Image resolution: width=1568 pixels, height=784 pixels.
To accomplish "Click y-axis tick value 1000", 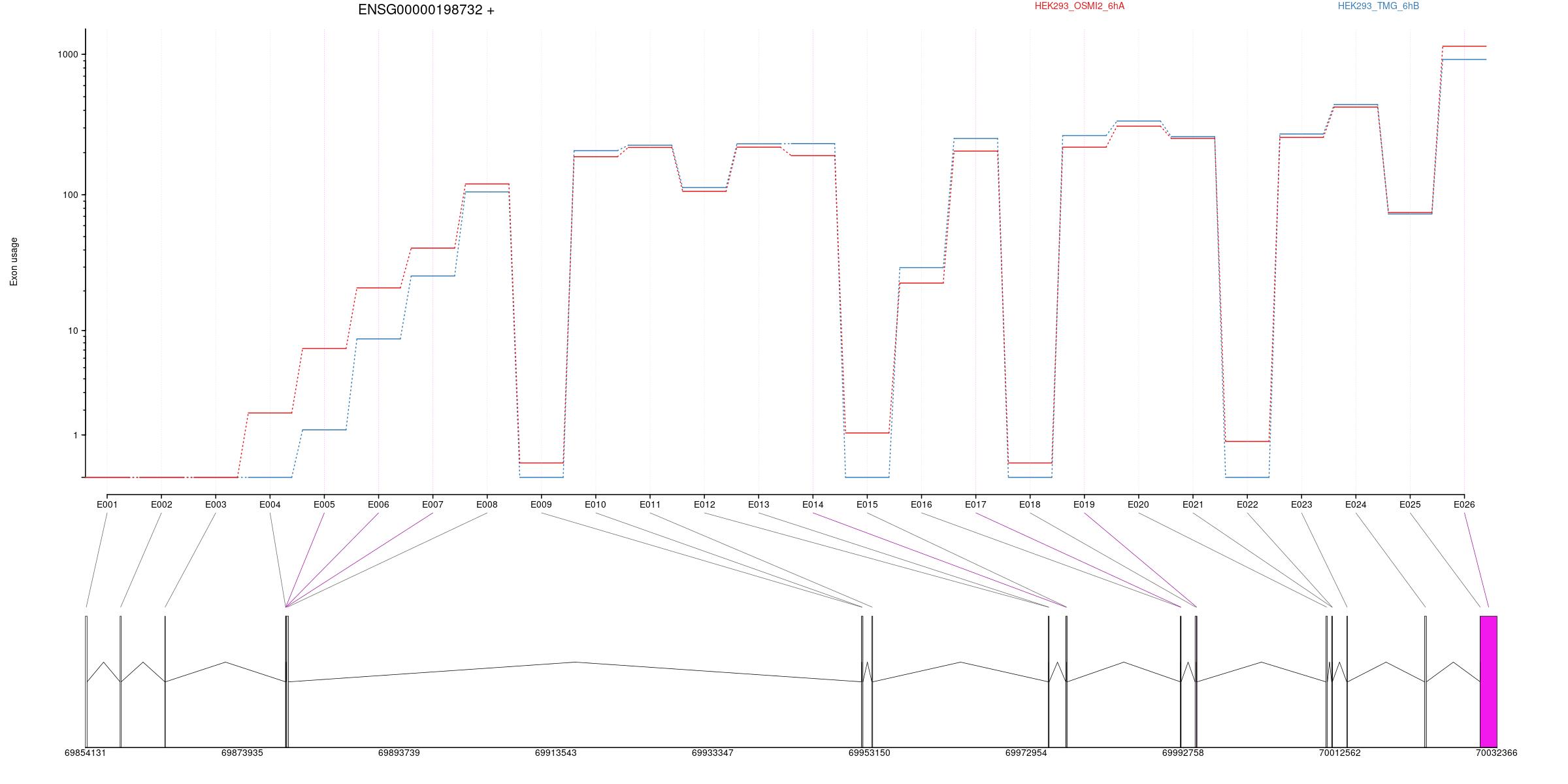I will 68,54.
